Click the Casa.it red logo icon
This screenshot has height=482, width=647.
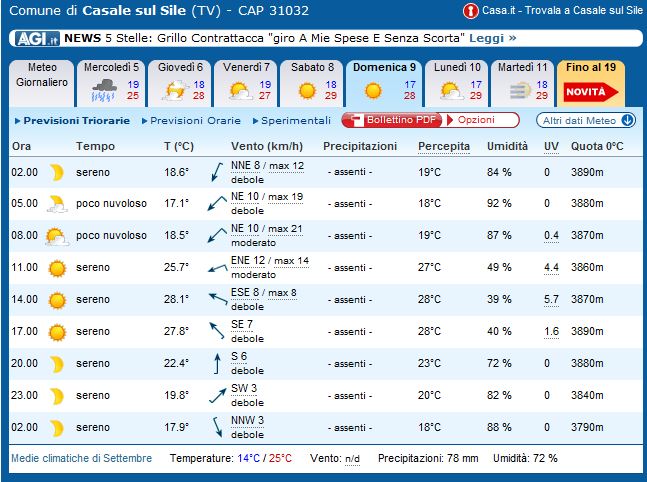tap(470, 11)
